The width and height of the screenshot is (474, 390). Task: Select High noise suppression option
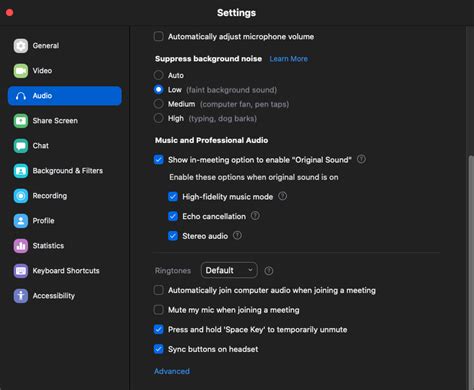[x=159, y=118]
